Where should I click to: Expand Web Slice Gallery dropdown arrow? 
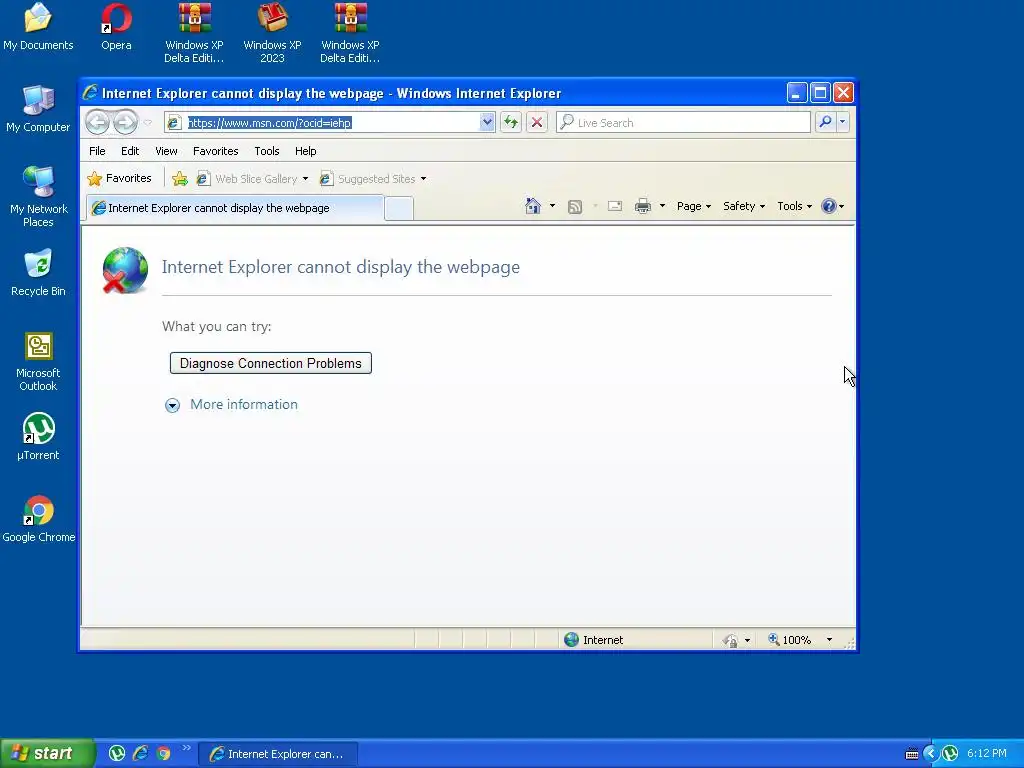305,179
